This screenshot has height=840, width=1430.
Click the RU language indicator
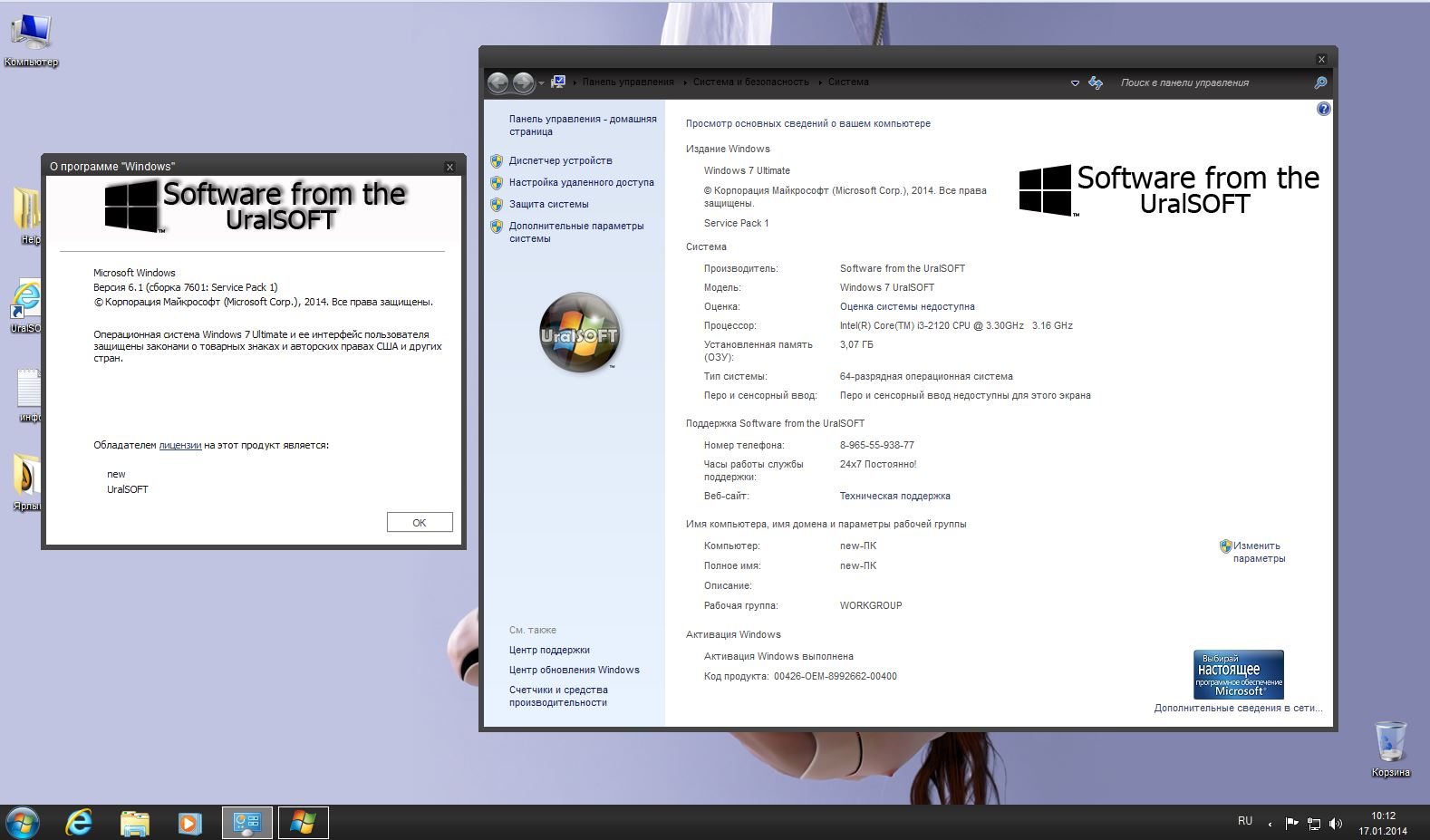pyautogui.click(x=1245, y=821)
